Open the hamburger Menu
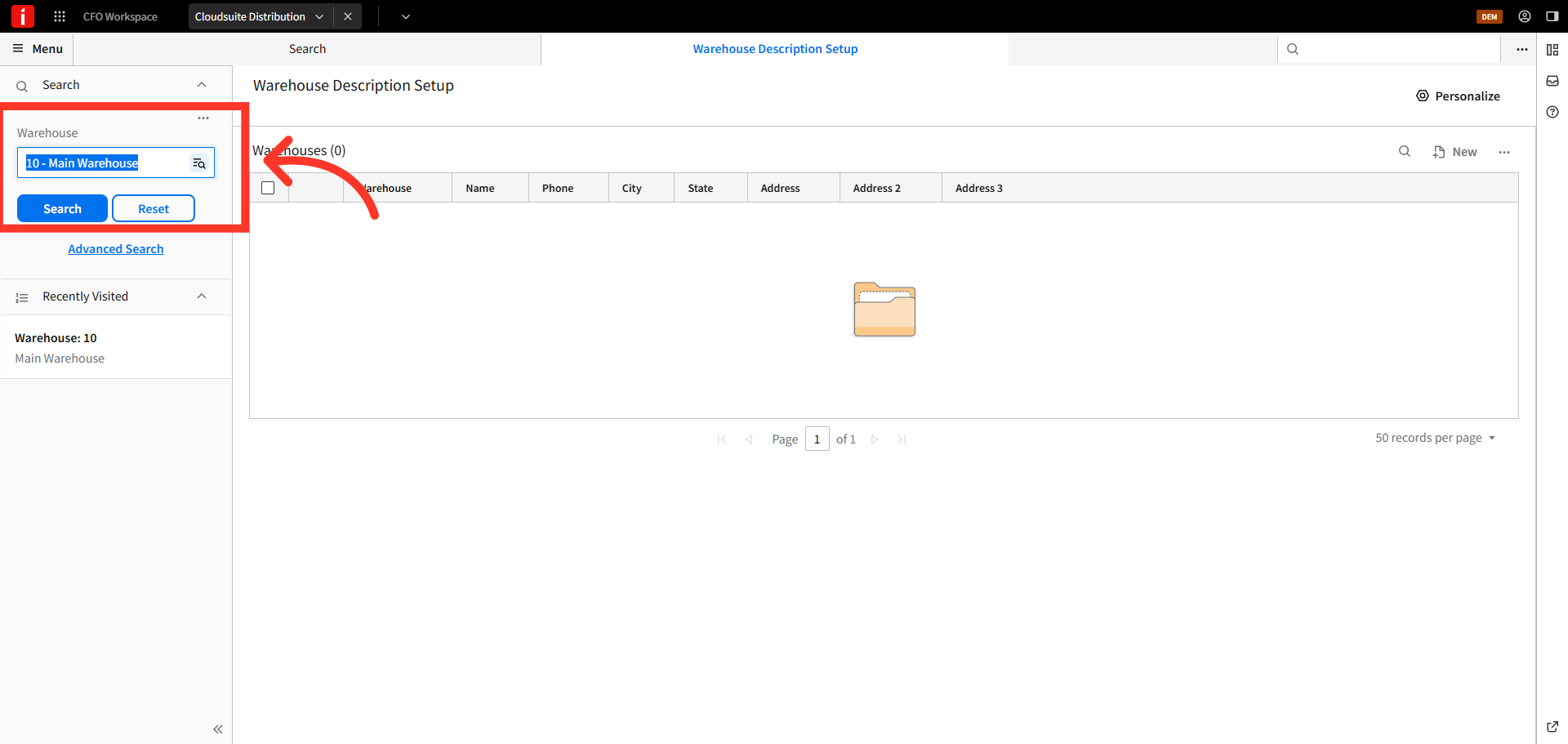Image resolution: width=1568 pixels, height=744 pixels. [x=38, y=49]
